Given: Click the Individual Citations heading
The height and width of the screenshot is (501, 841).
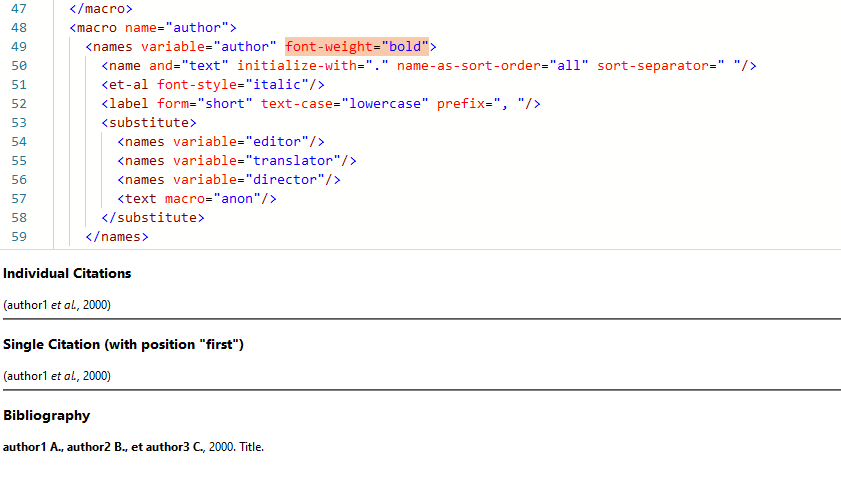Looking at the screenshot, I should tap(67, 273).
